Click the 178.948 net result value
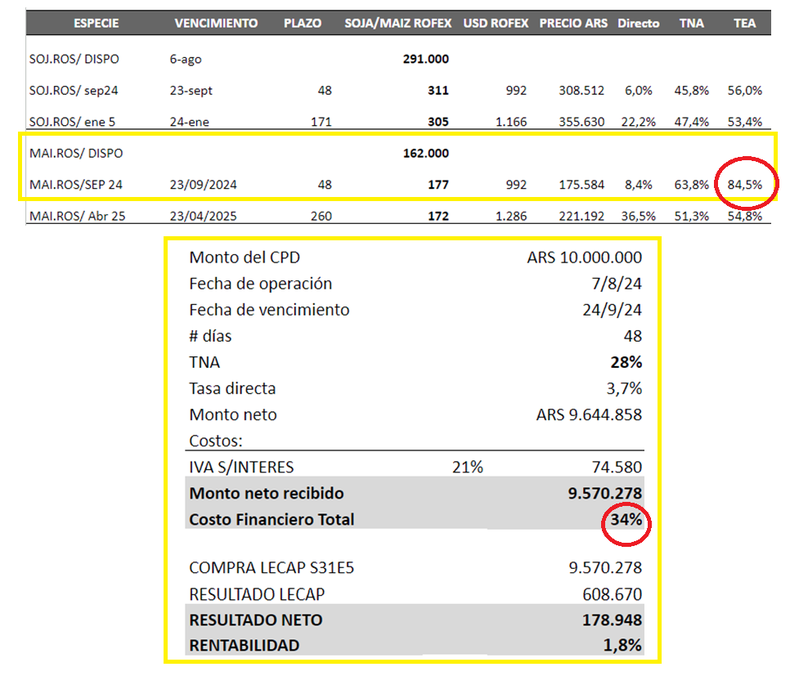The width and height of the screenshot is (790, 676). click(612, 620)
